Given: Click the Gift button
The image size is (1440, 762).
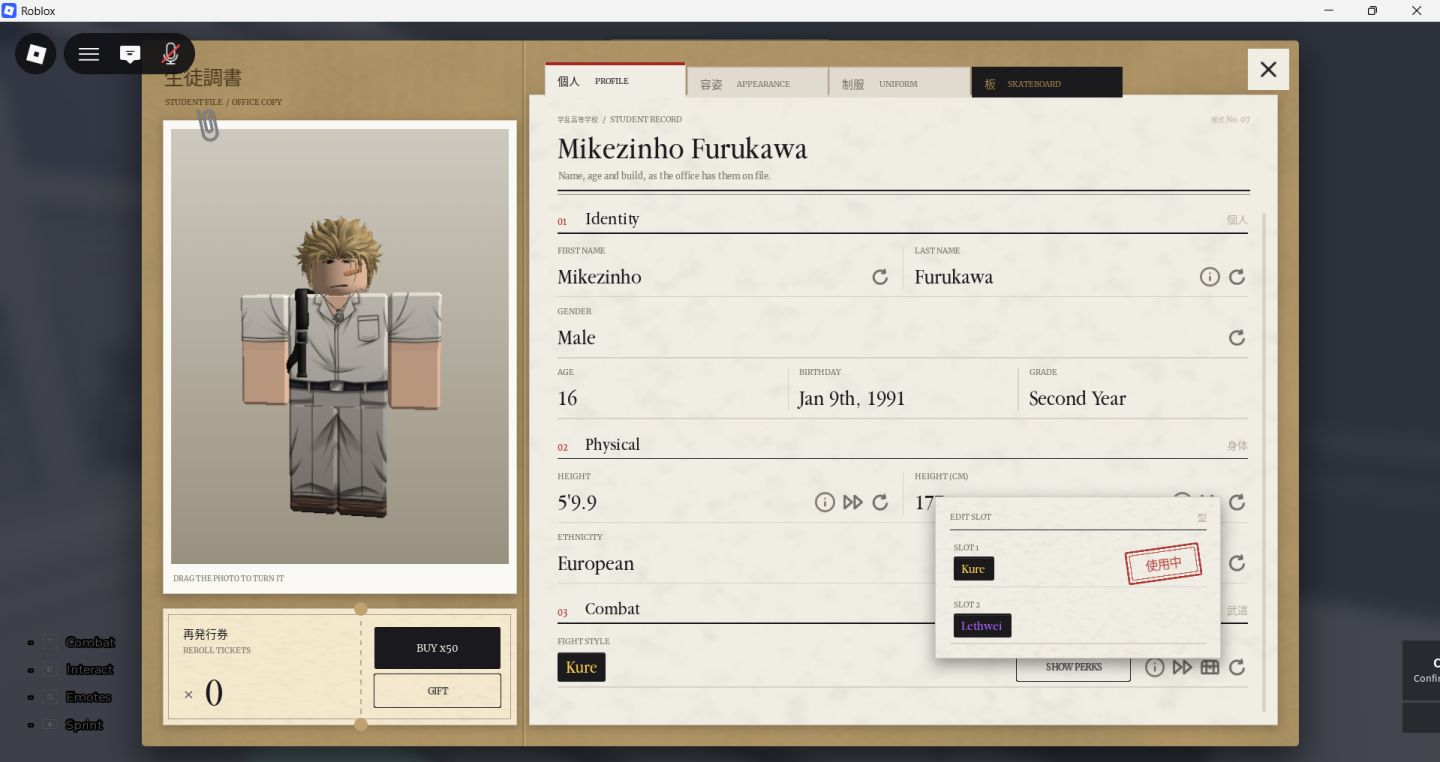Looking at the screenshot, I should point(437,691).
